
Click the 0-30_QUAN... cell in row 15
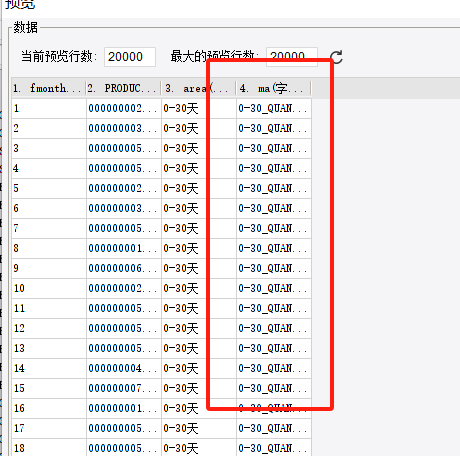(x=274, y=388)
